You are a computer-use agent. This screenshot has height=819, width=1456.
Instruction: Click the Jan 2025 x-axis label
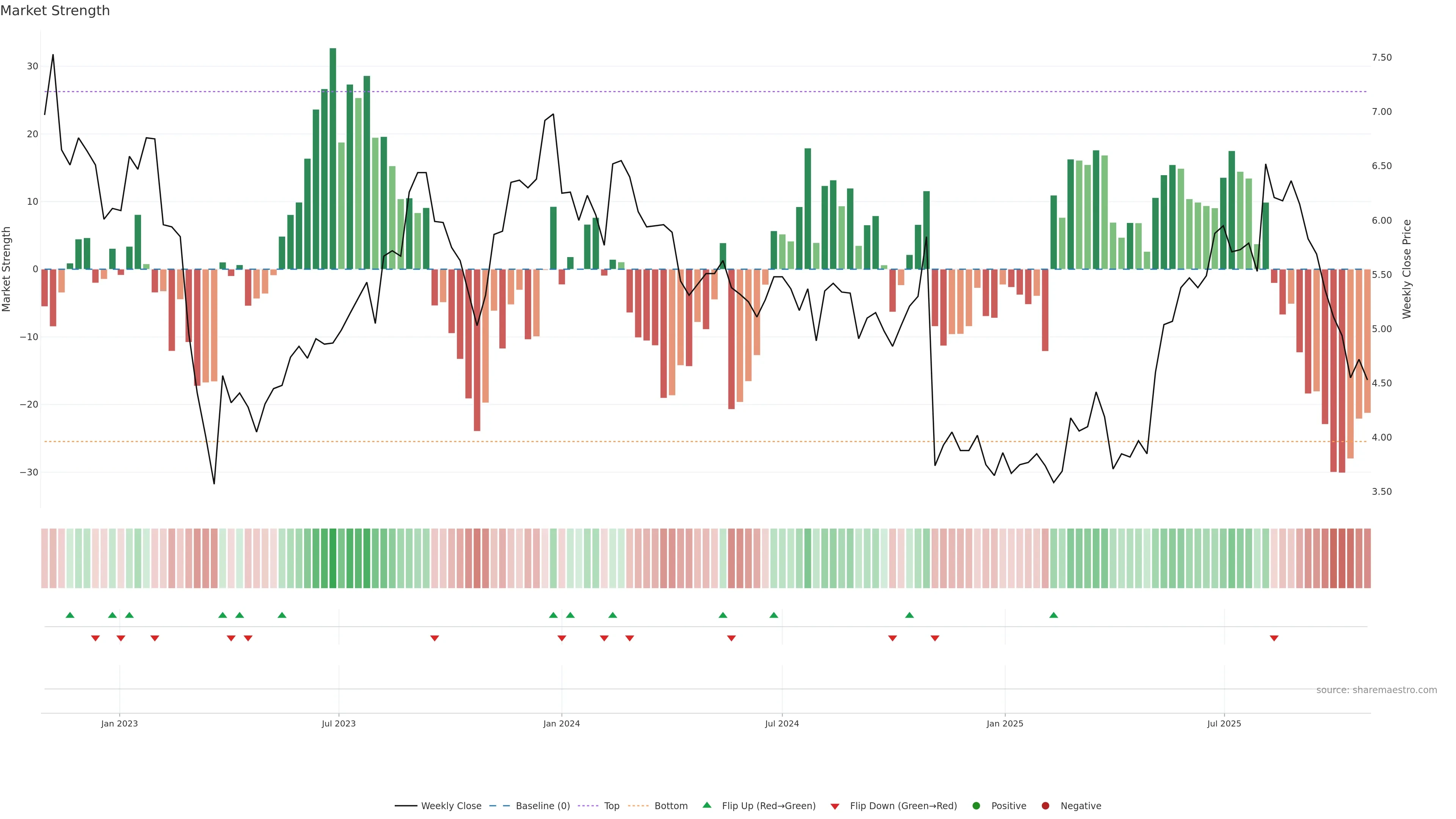coord(1005,723)
